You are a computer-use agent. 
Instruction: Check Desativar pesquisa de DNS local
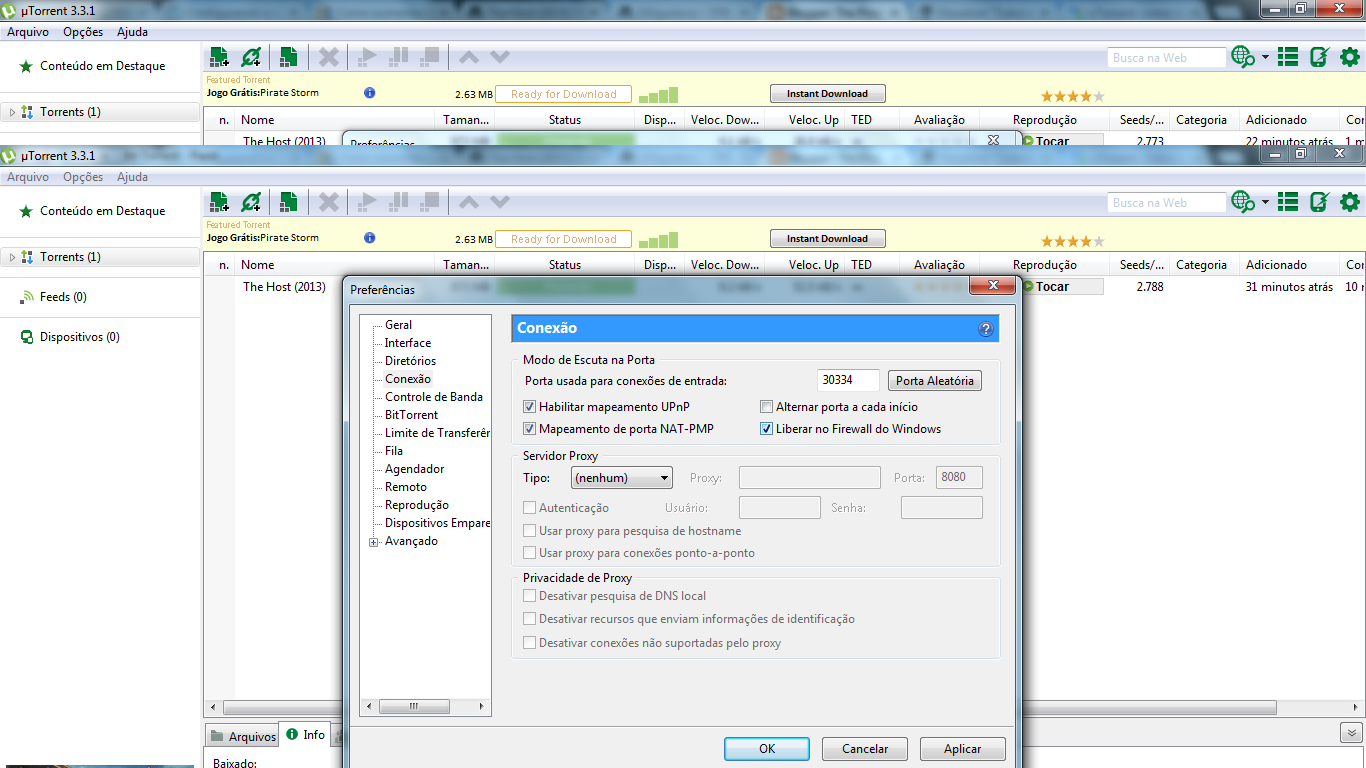(530, 596)
